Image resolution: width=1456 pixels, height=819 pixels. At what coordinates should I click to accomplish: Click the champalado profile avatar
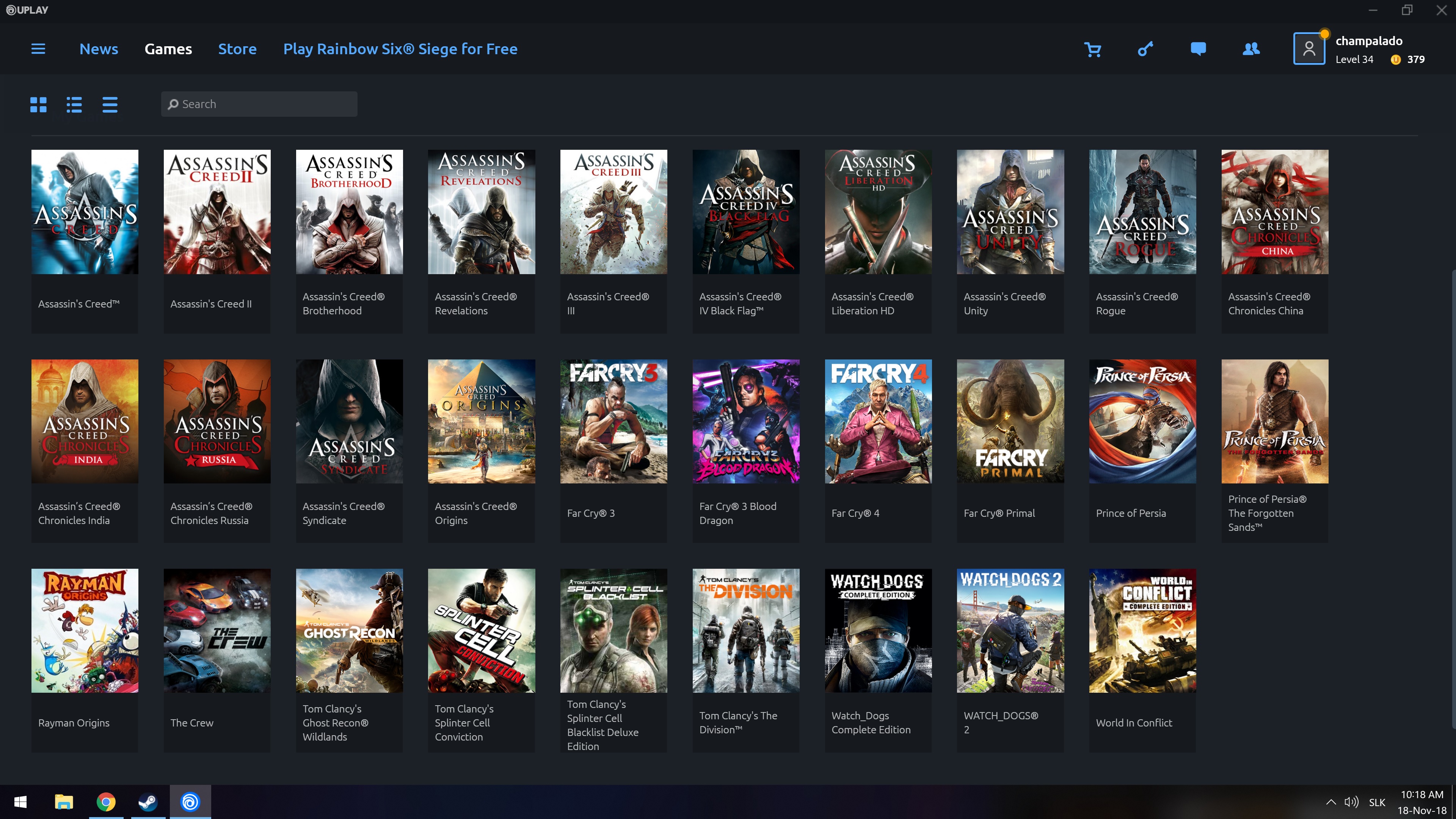(x=1309, y=49)
